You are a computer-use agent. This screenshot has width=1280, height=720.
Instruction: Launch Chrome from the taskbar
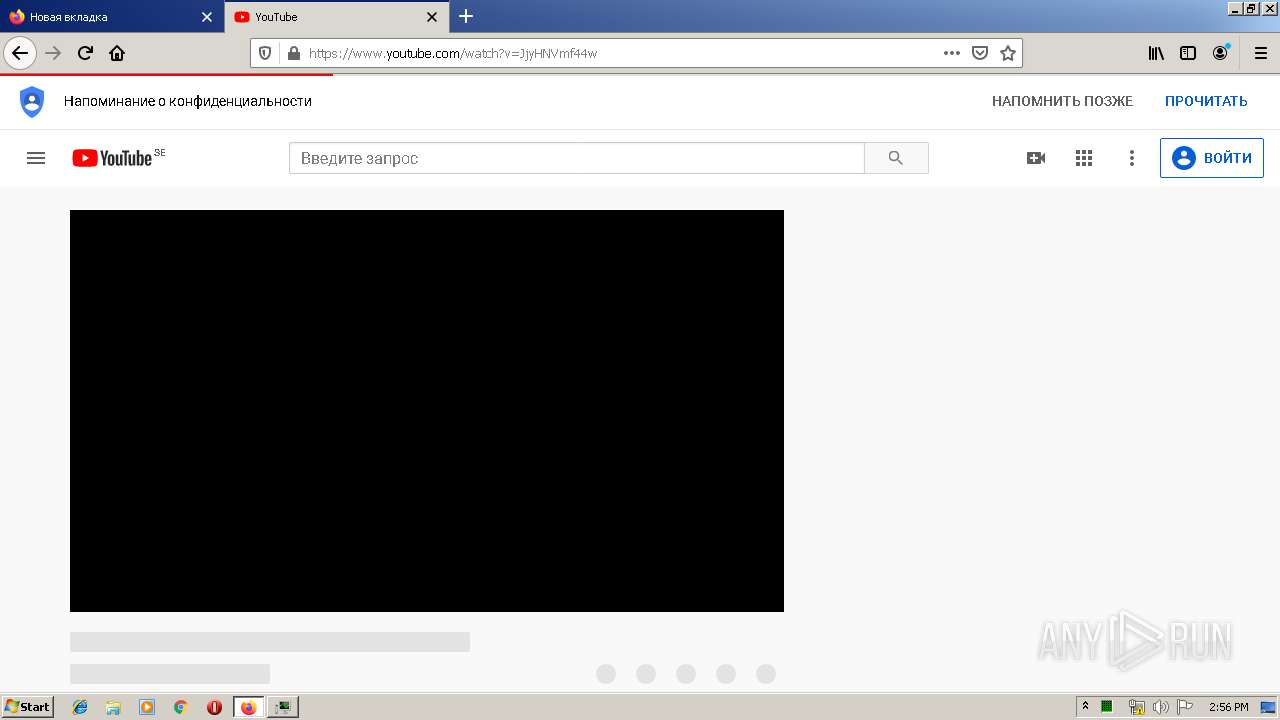(x=181, y=707)
